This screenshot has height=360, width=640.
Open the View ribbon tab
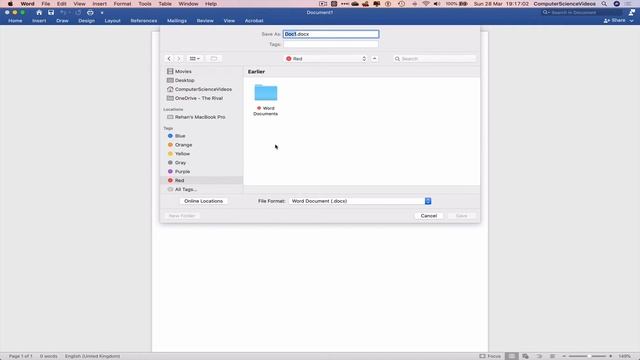click(229, 21)
